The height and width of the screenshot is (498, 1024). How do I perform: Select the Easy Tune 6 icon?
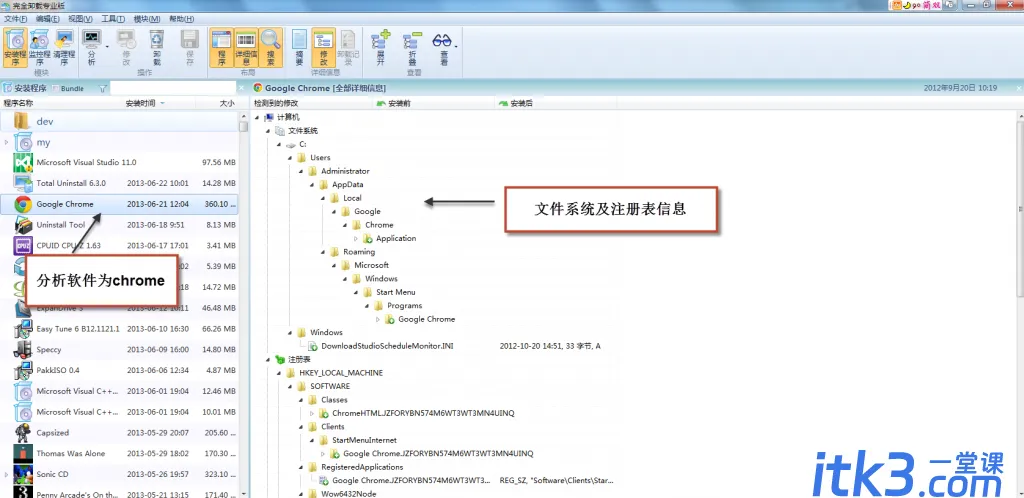click(x=23, y=328)
